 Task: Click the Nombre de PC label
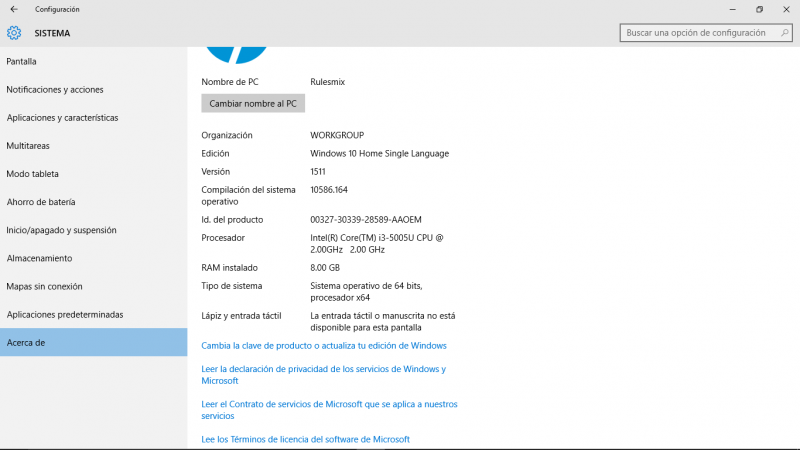pyautogui.click(x=230, y=82)
